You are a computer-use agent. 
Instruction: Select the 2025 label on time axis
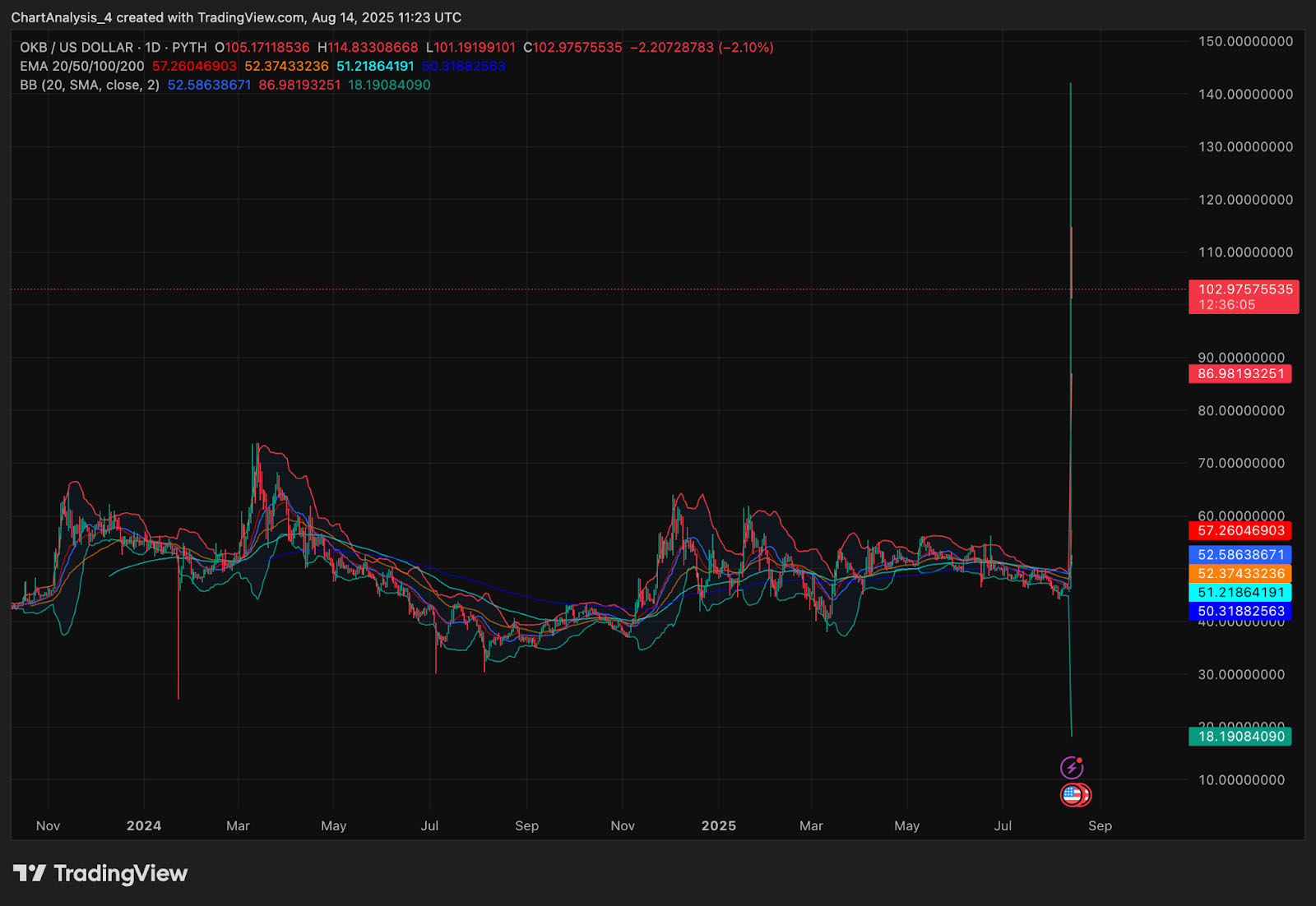pyautogui.click(x=718, y=825)
